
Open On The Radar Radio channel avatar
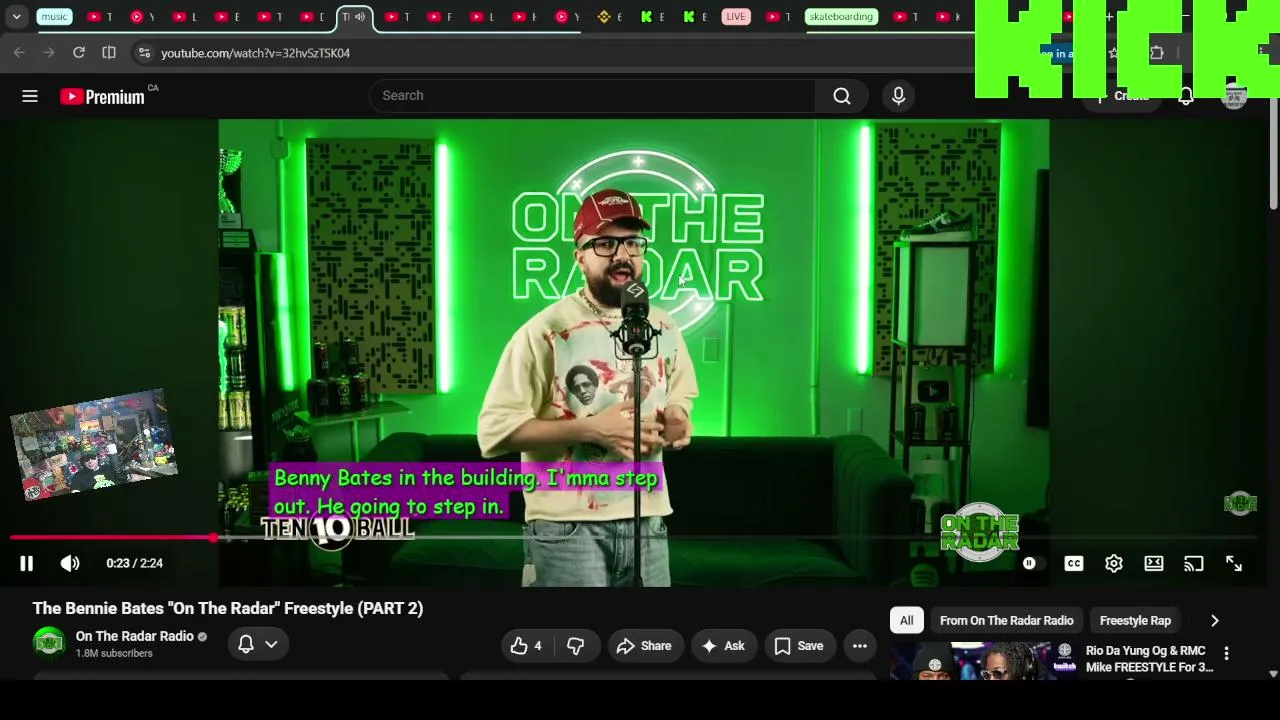coord(49,643)
